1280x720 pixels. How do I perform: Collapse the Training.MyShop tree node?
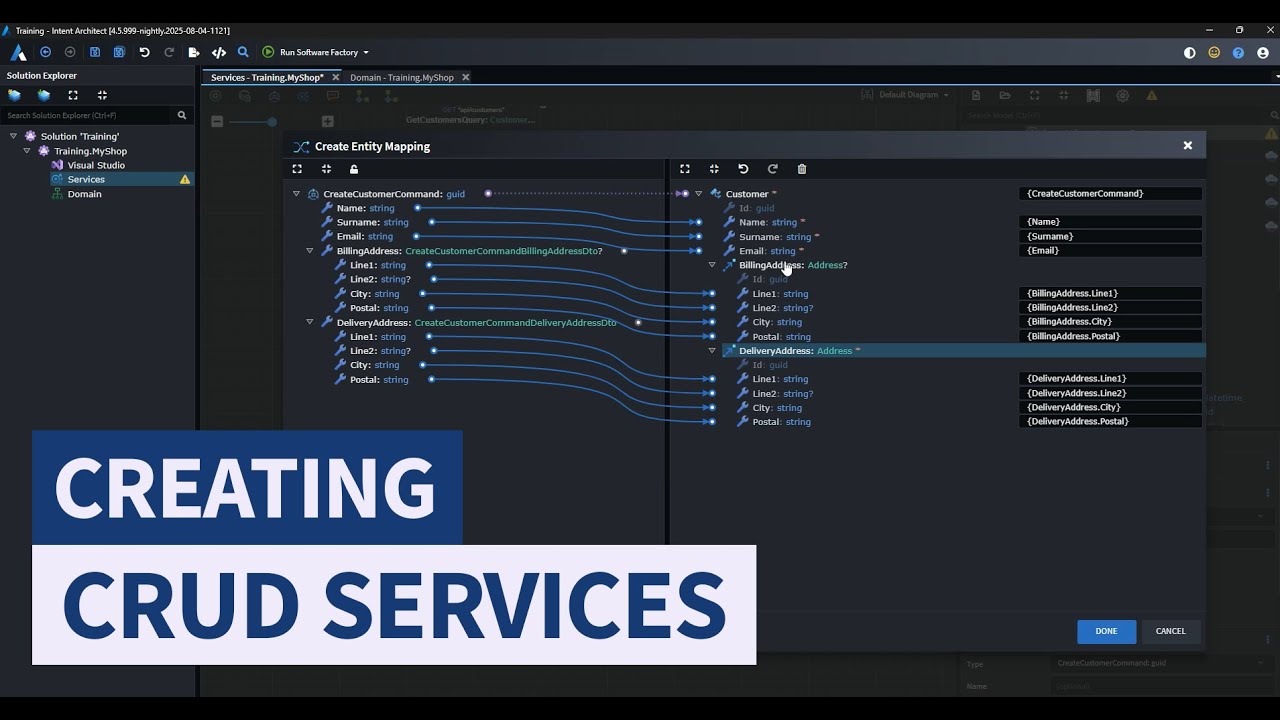(x=27, y=151)
